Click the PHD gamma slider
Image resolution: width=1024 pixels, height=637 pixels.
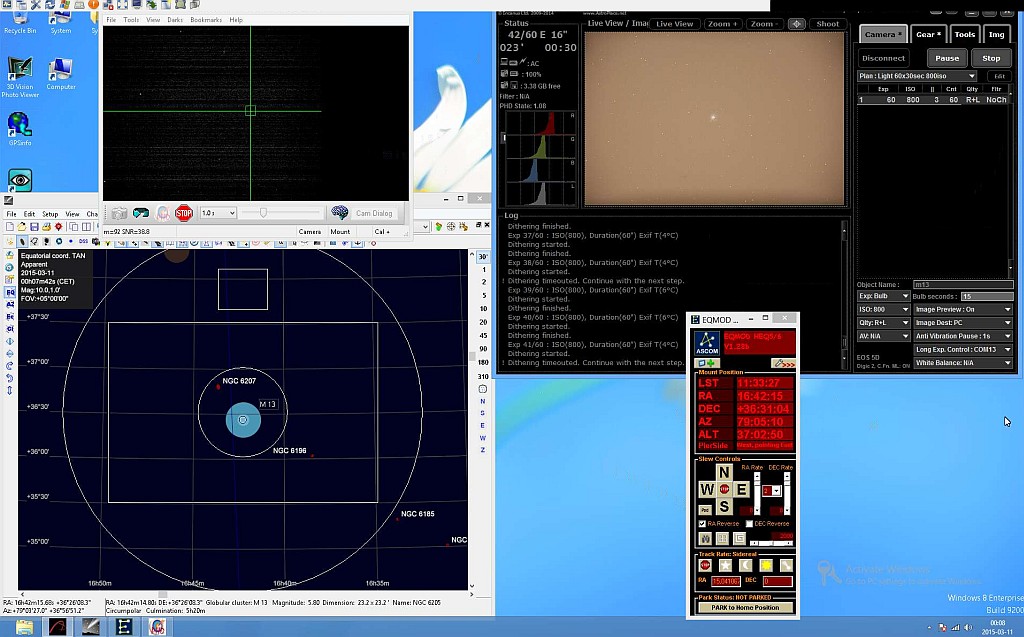[x=264, y=213]
